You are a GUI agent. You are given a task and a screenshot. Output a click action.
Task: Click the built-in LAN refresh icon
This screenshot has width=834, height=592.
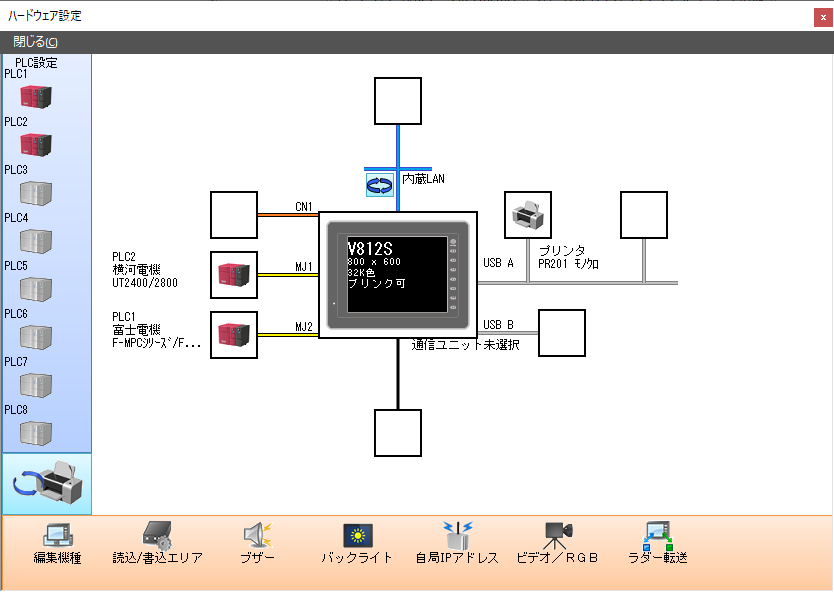coord(380,184)
